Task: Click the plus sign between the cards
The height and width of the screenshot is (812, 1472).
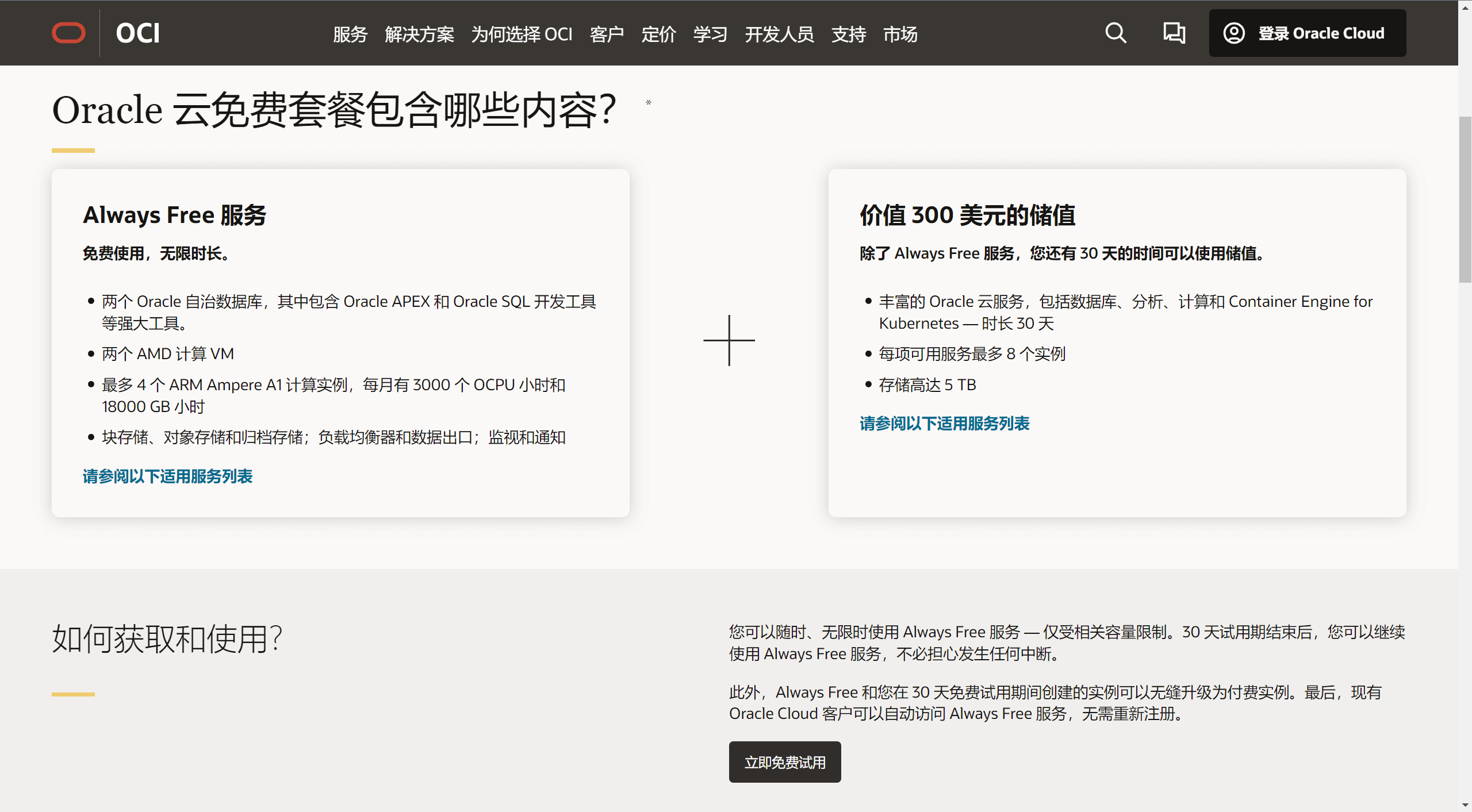Action: pyautogui.click(x=729, y=340)
